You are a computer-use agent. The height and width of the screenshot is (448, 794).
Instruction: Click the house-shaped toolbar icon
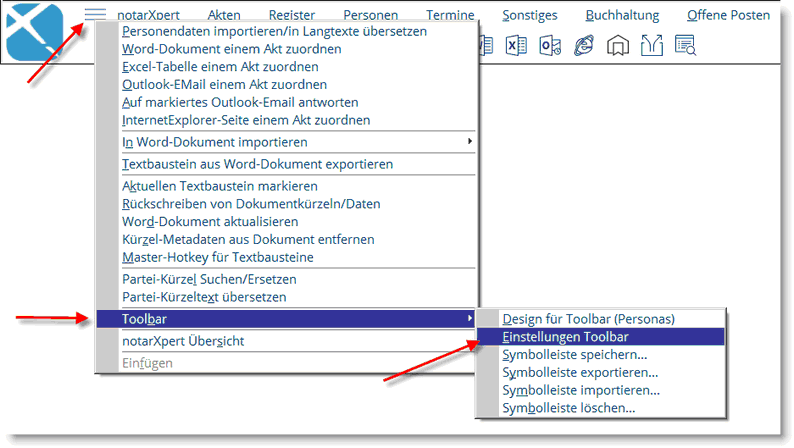tap(618, 46)
